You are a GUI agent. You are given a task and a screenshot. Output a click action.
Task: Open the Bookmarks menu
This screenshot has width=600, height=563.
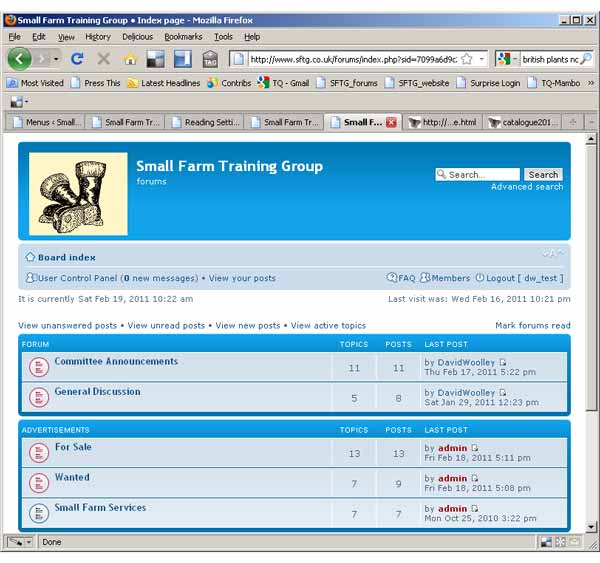tap(183, 36)
